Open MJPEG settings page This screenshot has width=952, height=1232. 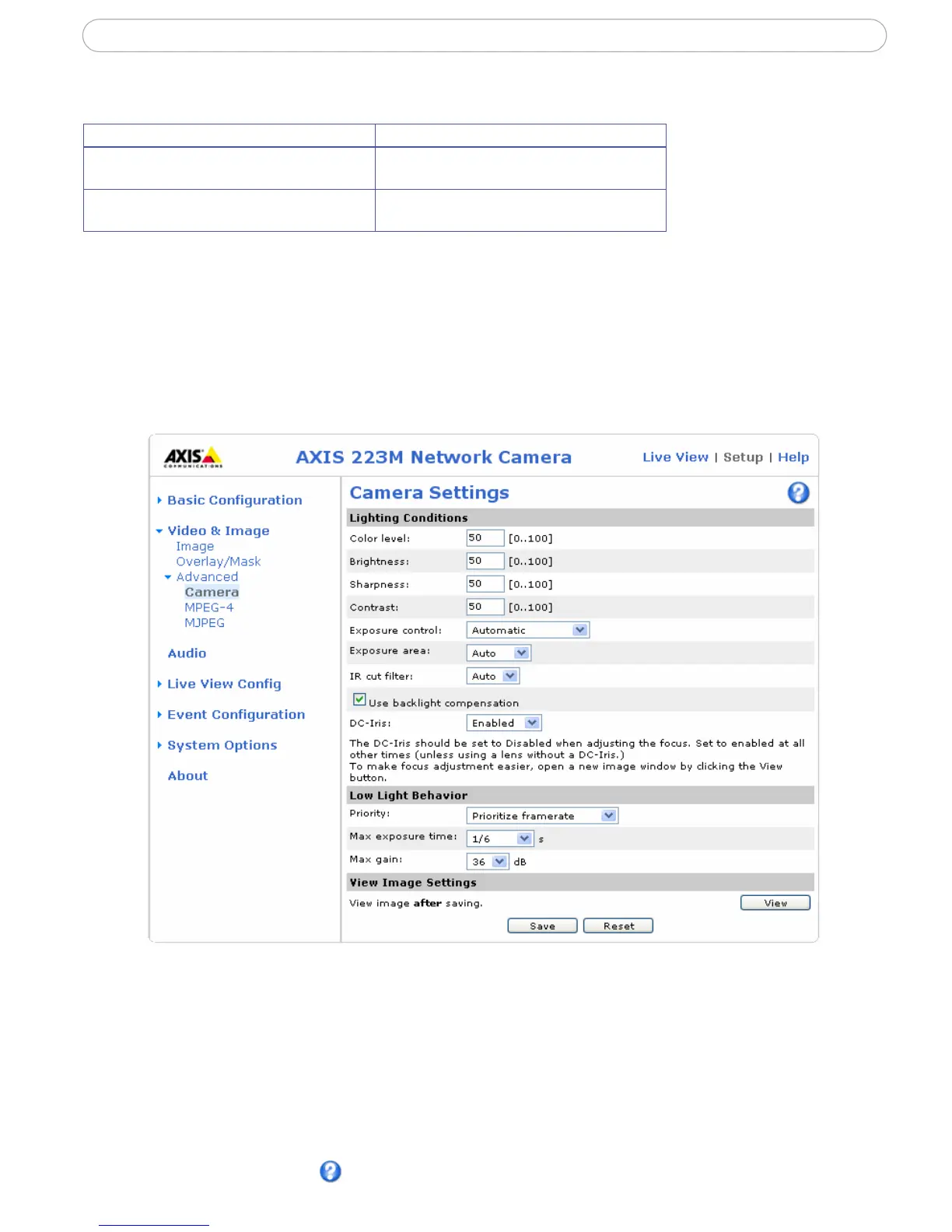[x=205, y=623]
